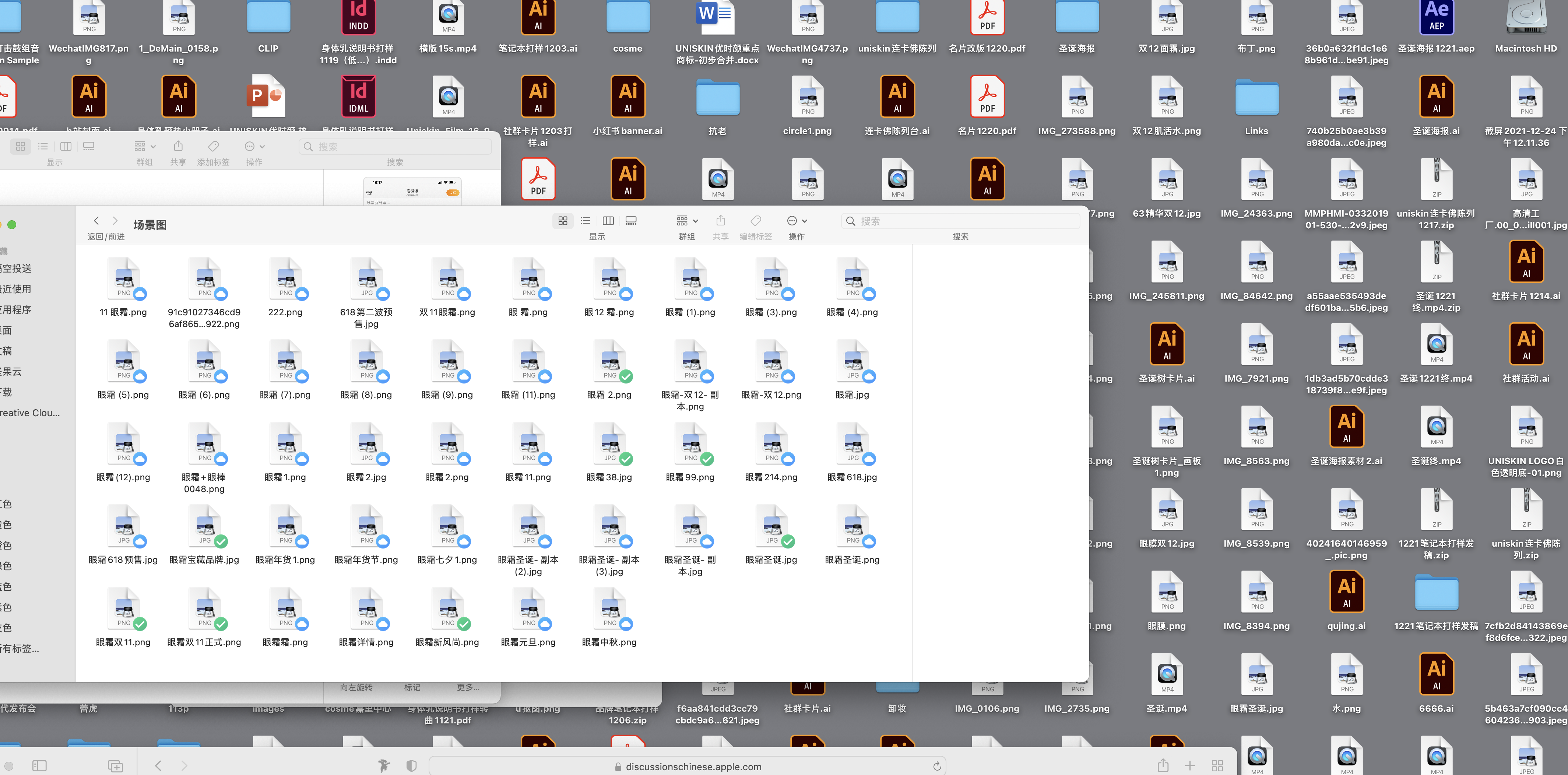The height and width of the screenshot is (775, 1568).
Task: Open group dropdown in back Finder window
Action: [145, 147]
